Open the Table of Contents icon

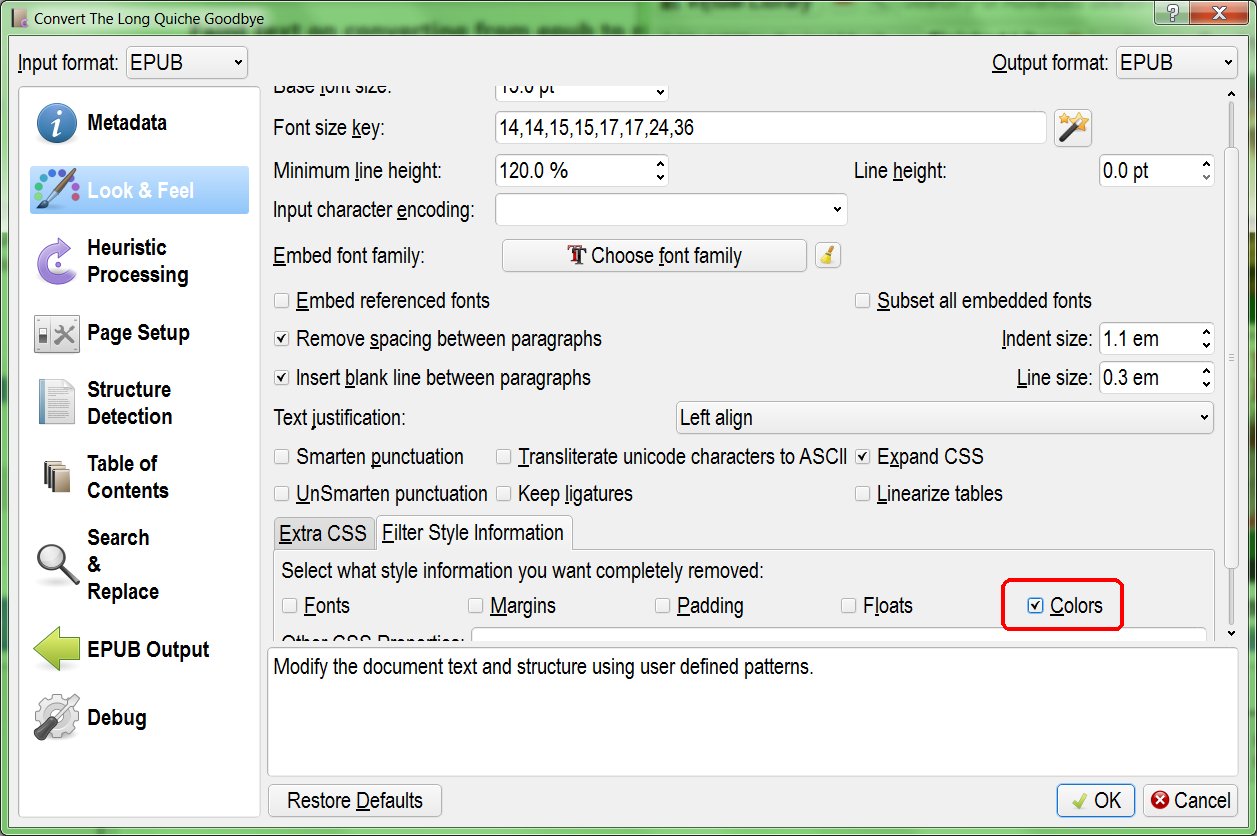[x=57, y=477]
